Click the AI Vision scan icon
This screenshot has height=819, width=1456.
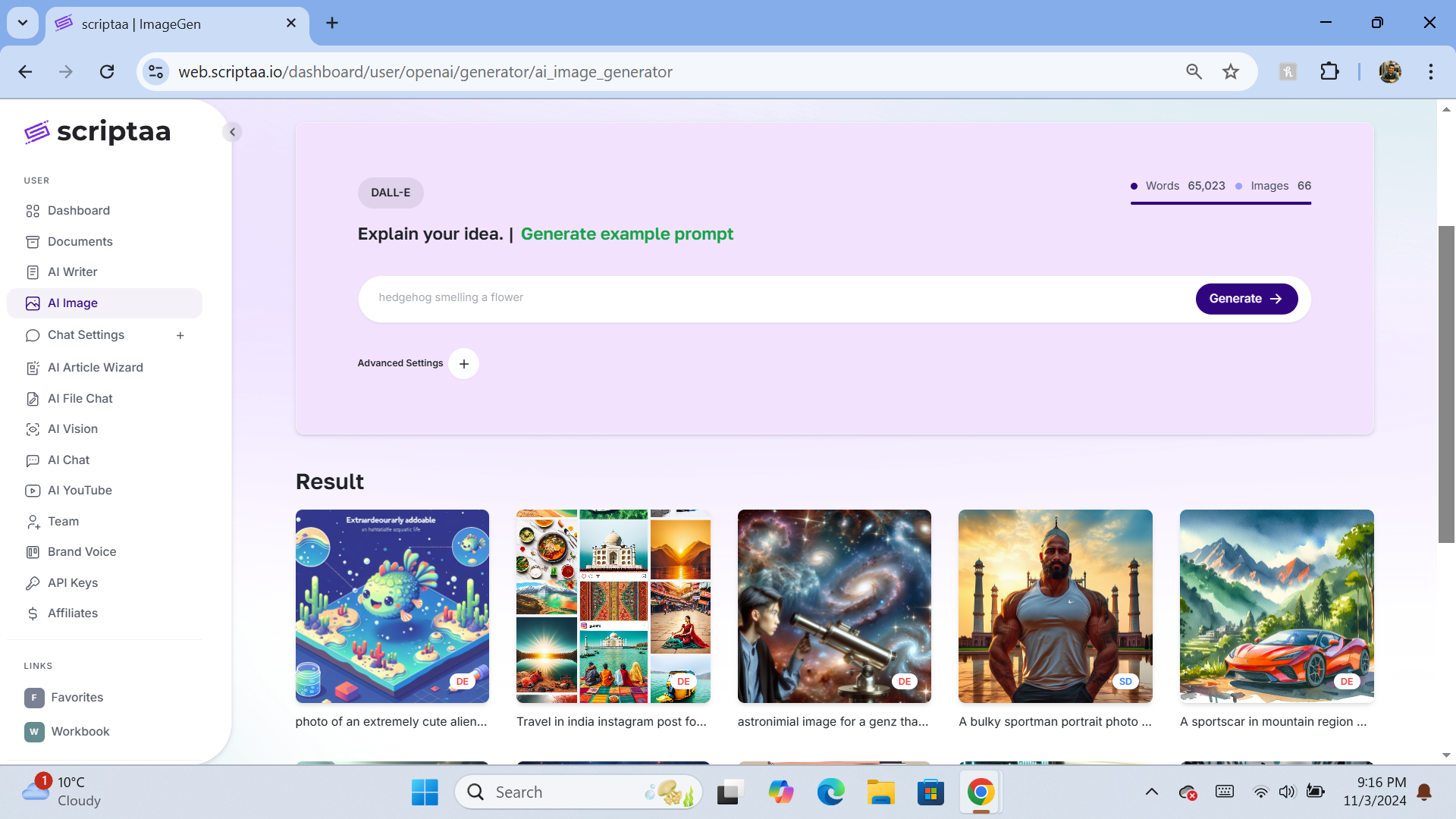pyautogui.click(x=33, y=429)
